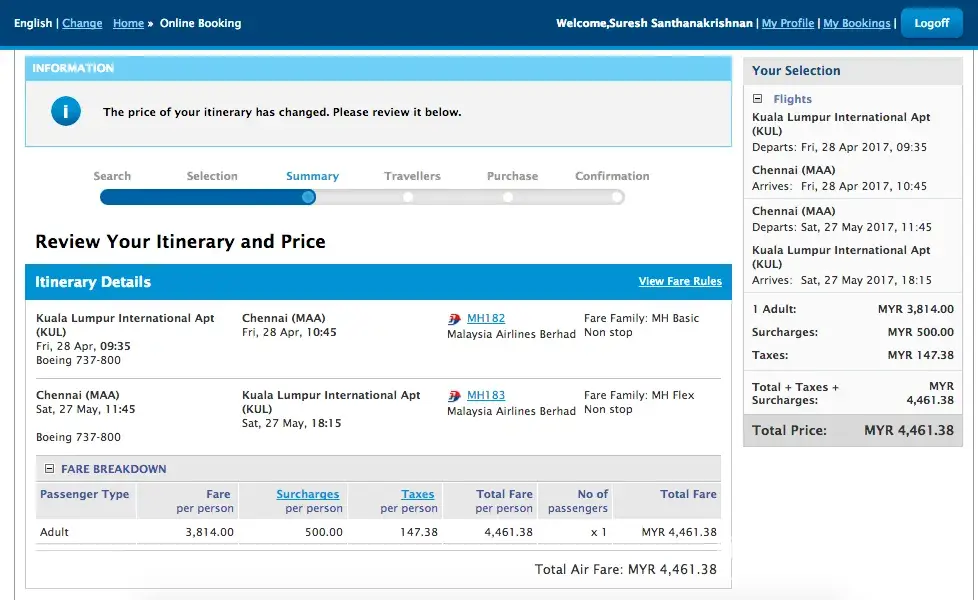The width and height of the screenshot is (978, 600).
Task: Click the Logoff button
Action: tap(931, 23)
